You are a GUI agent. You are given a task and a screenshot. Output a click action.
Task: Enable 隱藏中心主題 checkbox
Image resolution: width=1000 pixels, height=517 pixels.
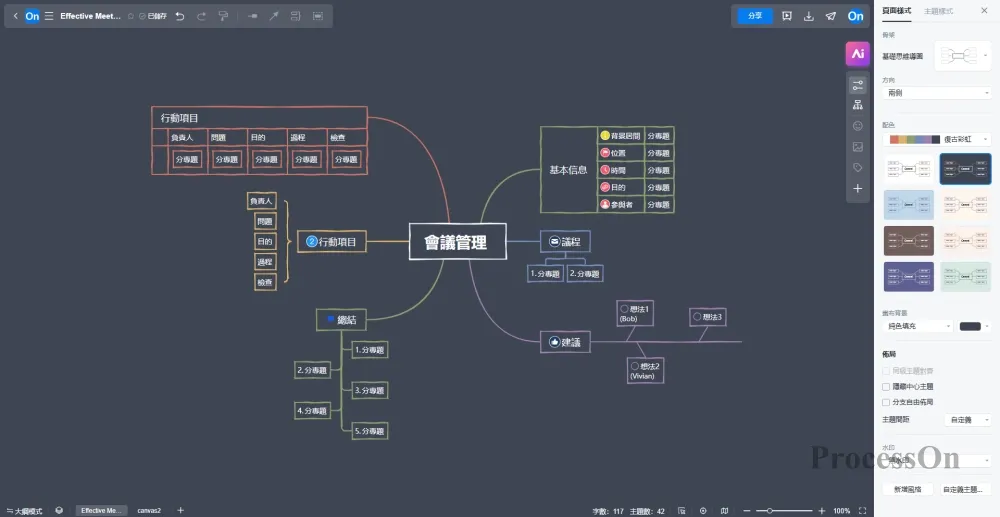(886, 386)
